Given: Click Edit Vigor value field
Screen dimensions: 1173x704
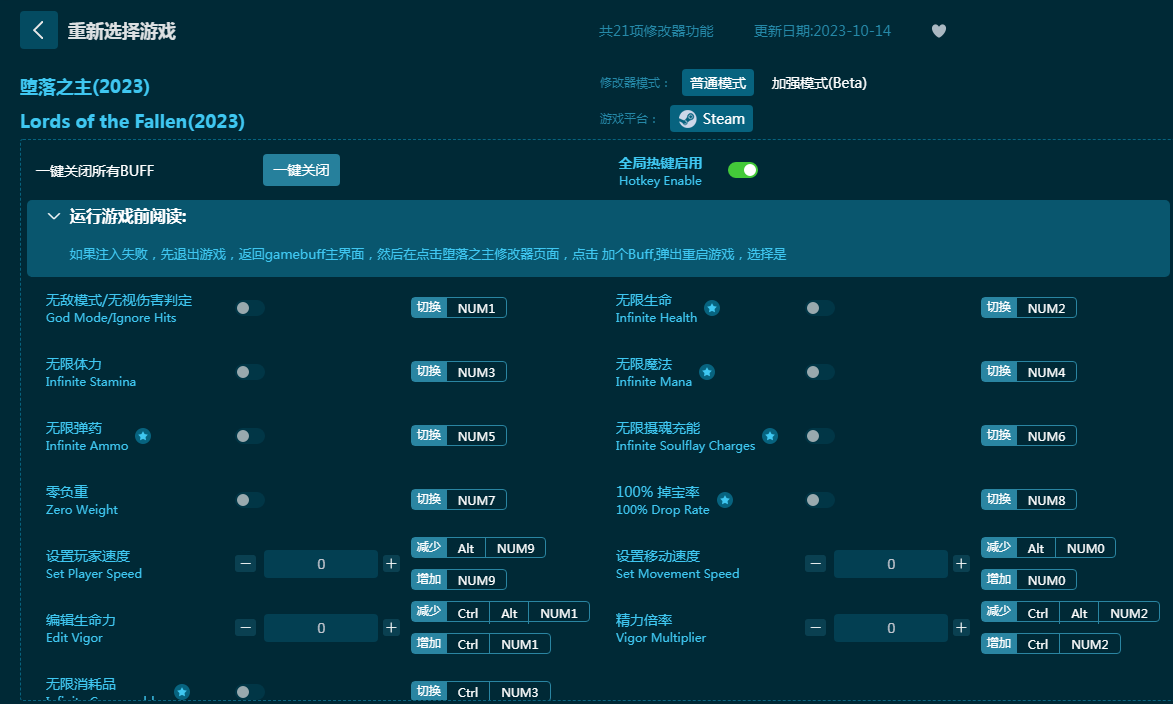Looking at the screenshot, I should [x=321, y=628].
